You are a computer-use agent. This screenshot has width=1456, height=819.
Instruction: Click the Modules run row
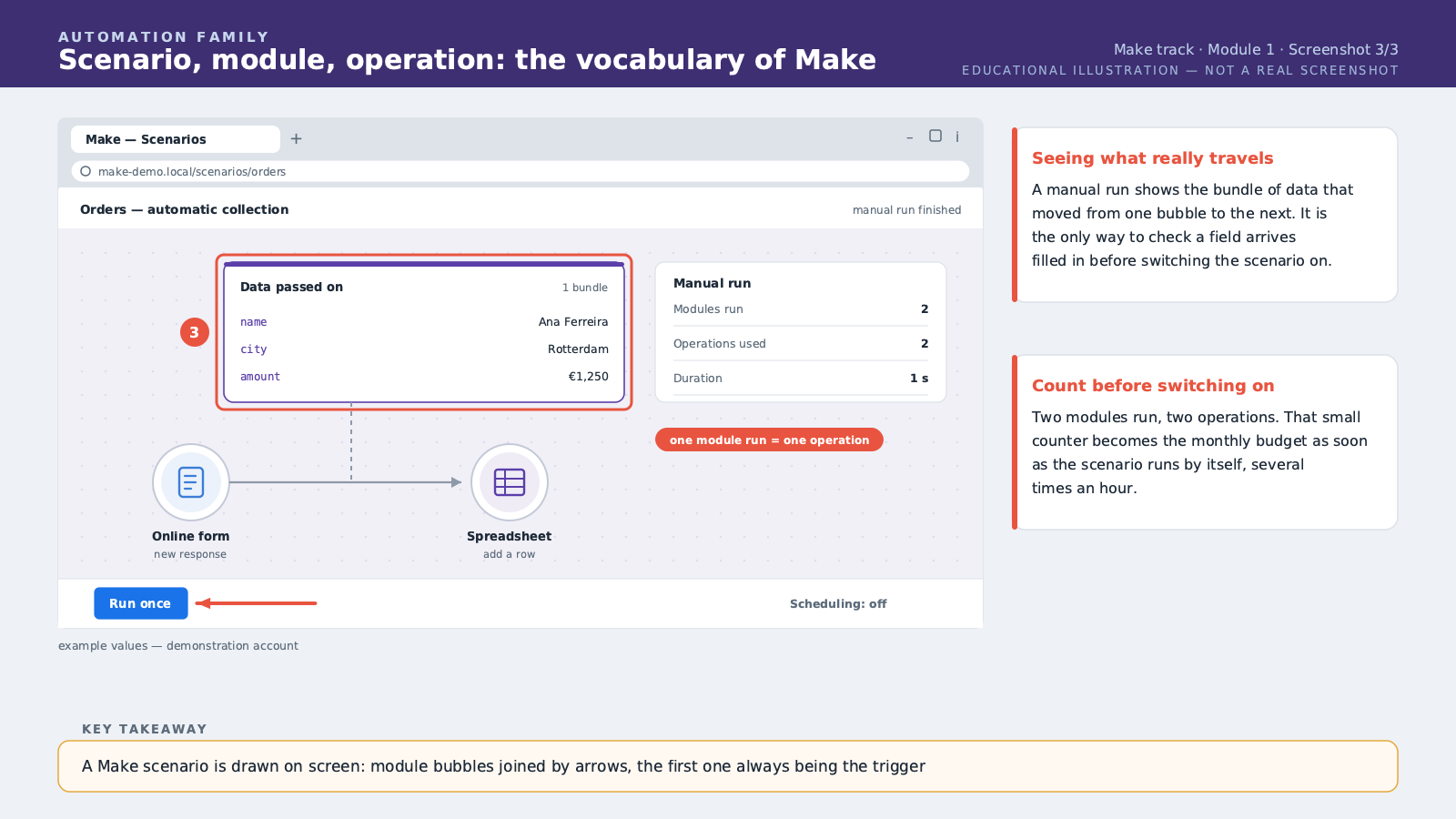801,309
